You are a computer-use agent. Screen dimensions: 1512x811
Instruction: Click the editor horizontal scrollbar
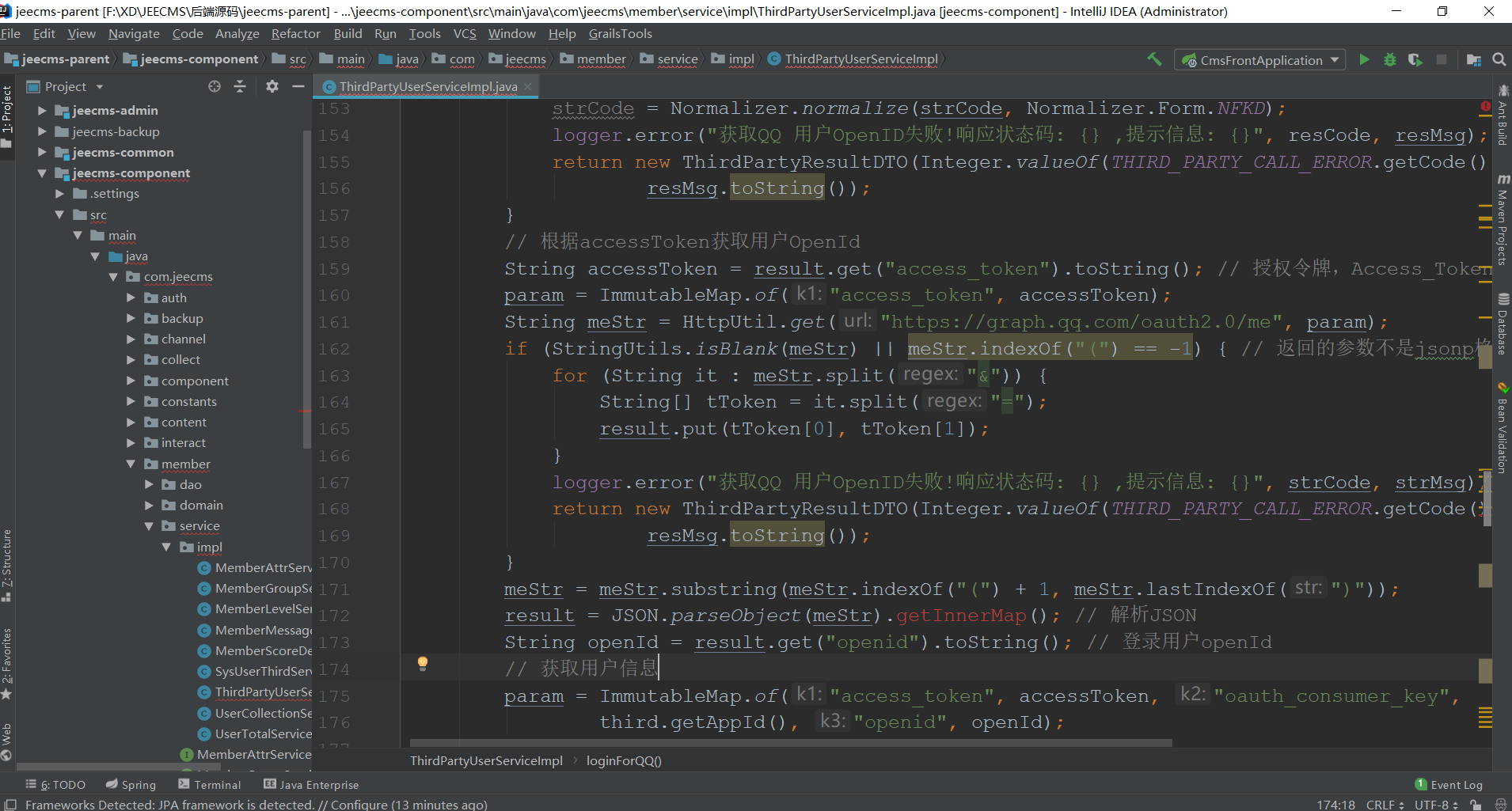tap(790, 743)
